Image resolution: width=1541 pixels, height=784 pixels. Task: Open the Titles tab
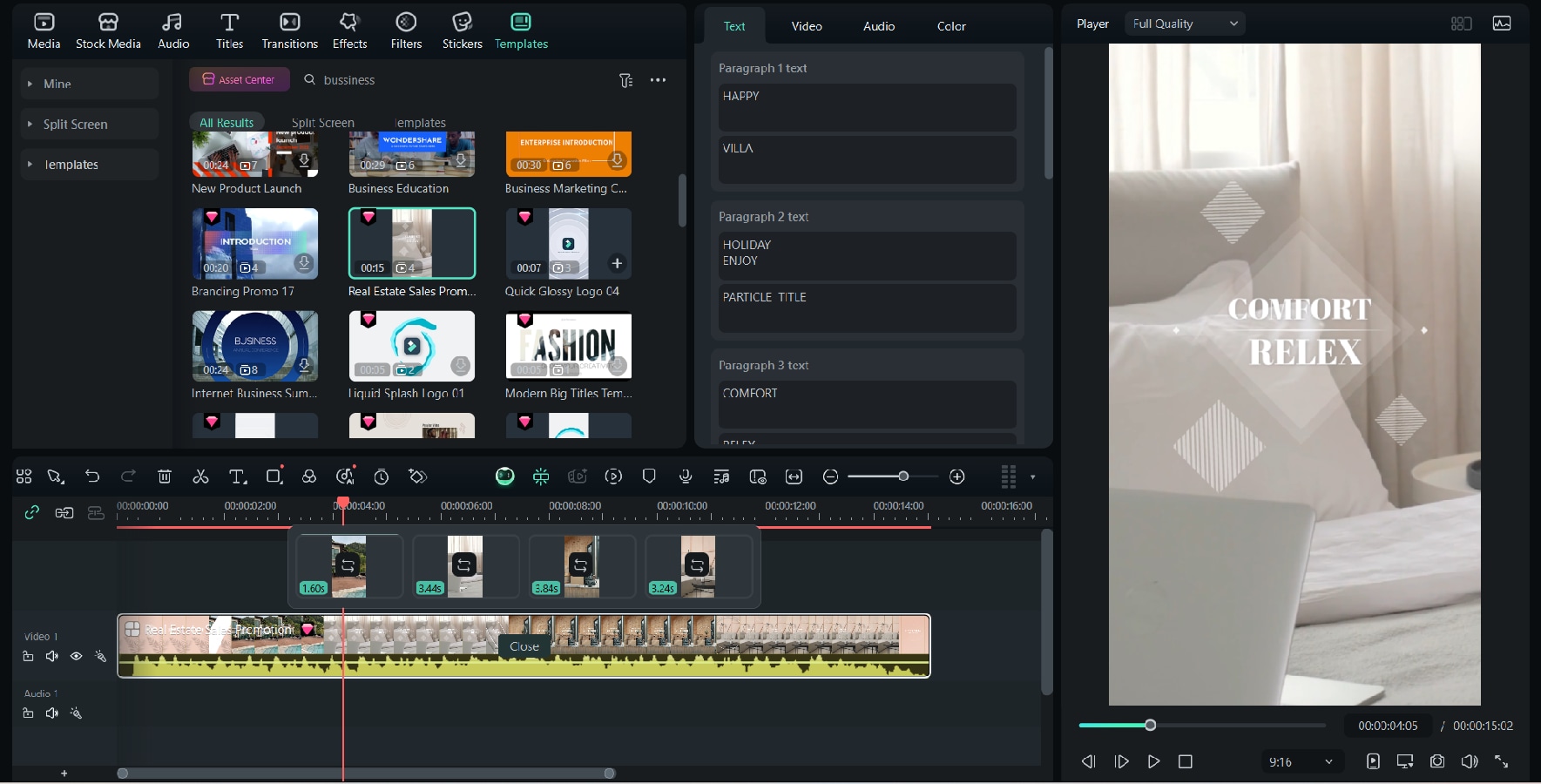coord(229,31)
